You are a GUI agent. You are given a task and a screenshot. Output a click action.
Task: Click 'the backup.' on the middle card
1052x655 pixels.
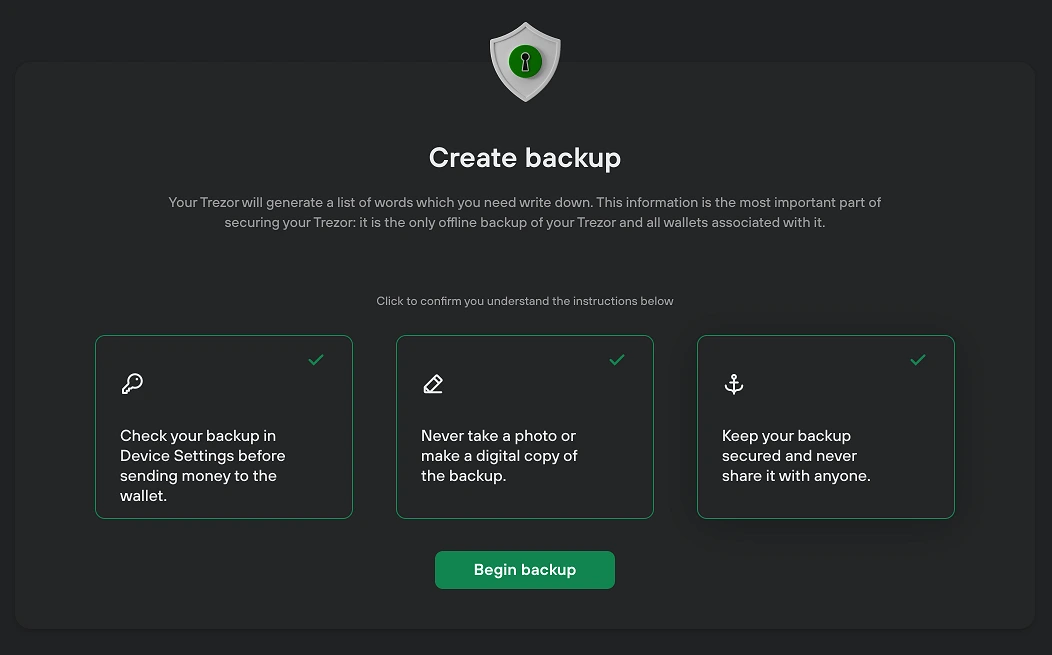coord(464,476)
